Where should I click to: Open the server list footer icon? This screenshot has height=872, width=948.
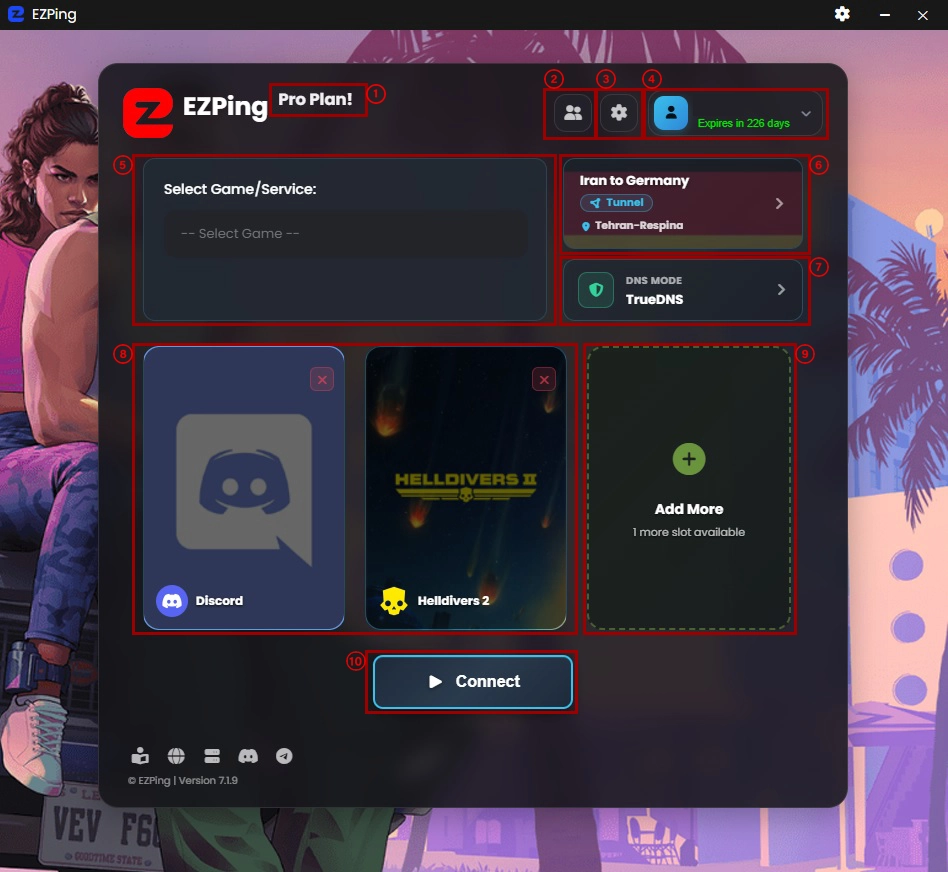pos(212,756)
